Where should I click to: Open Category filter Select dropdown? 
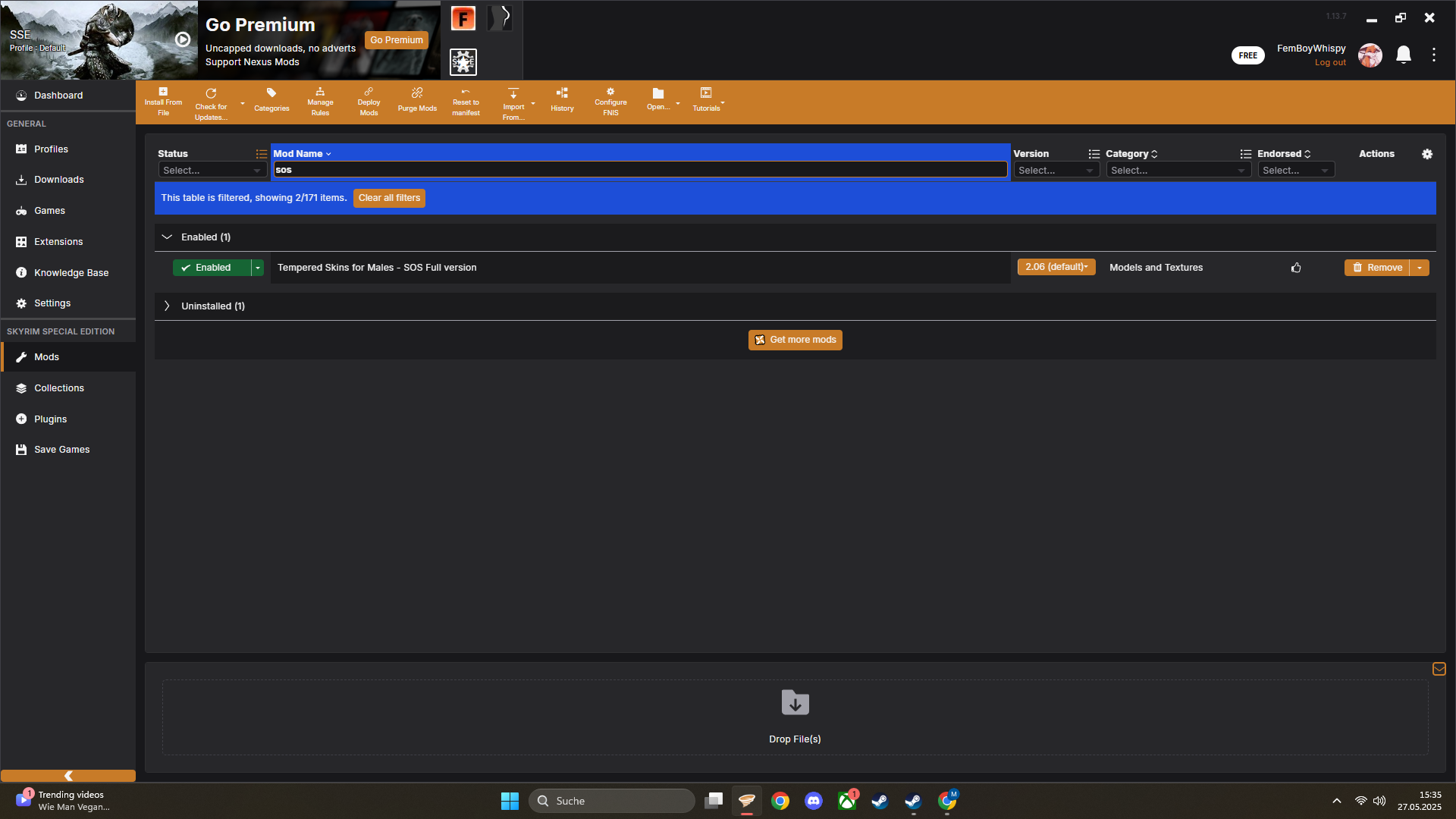pyautogui.click(x=1178, y=171)
